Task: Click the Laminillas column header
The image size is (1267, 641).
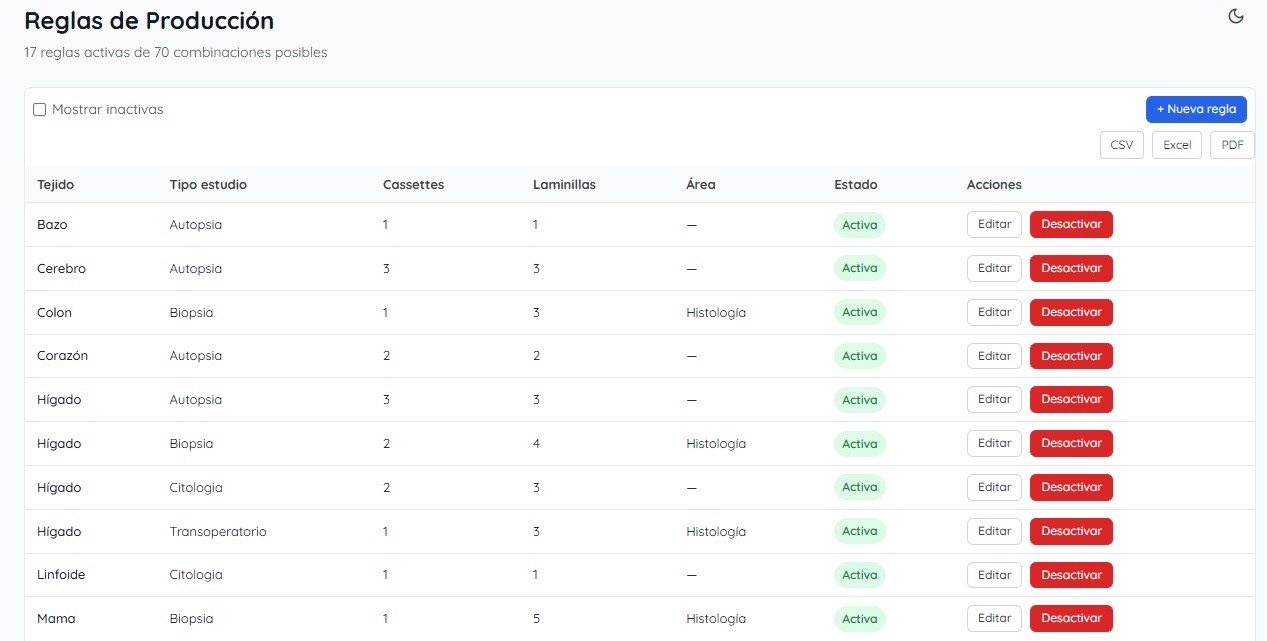Action: pos(564,185)
